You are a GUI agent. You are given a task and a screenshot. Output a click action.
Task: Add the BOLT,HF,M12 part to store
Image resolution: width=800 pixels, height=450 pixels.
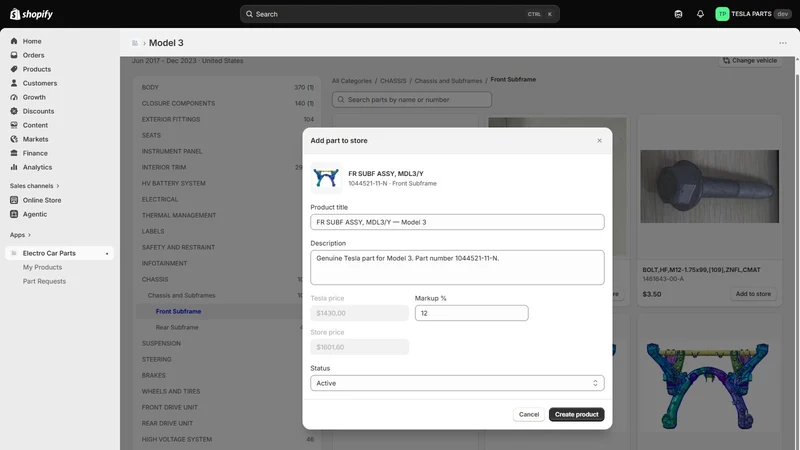pyautogui.click(x=753, y=294)
